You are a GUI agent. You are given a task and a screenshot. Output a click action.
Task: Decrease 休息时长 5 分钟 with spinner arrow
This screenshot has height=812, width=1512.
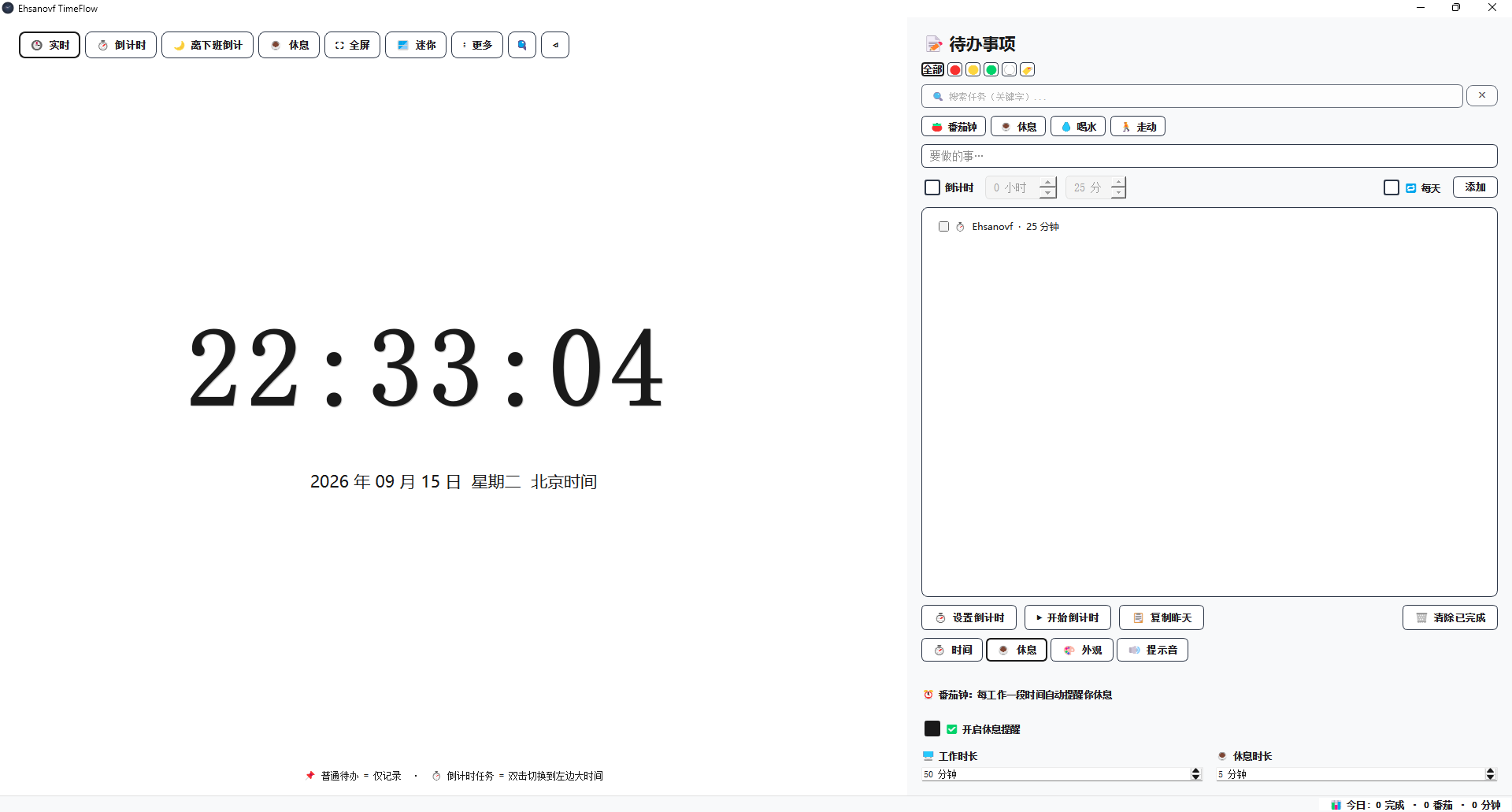pyautogui.click(x=1490, y=777)
